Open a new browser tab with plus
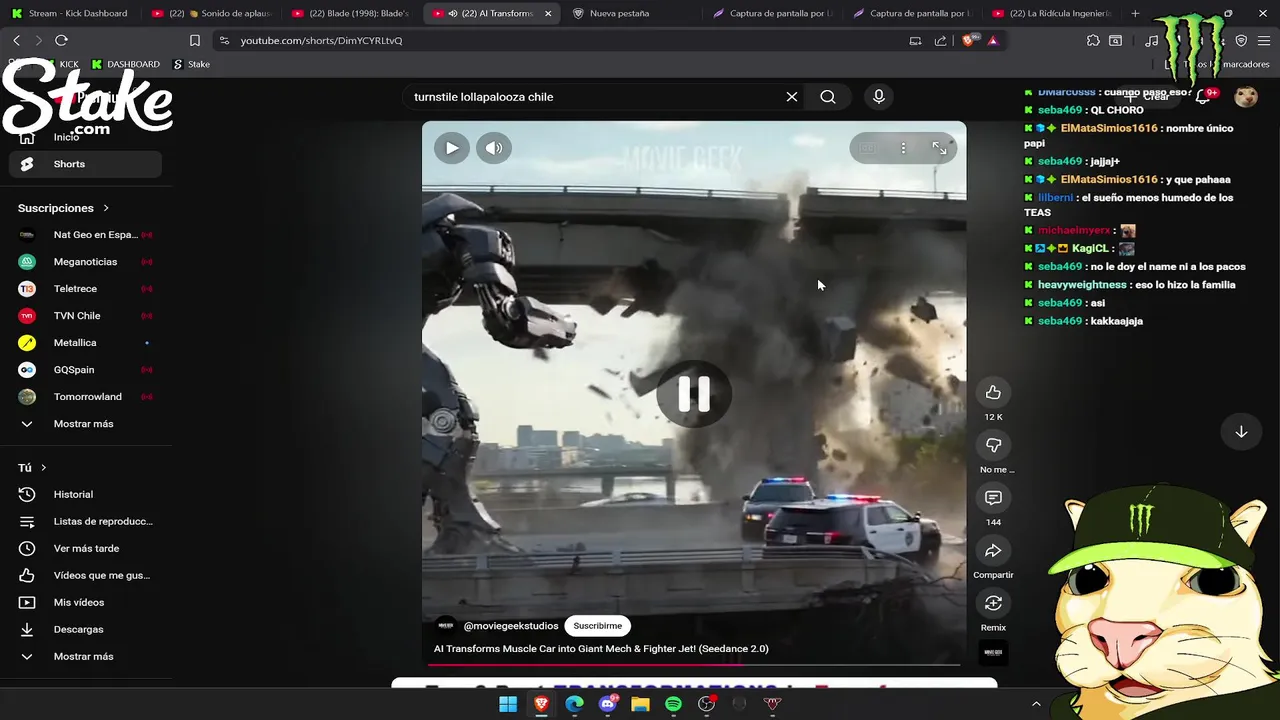 (1135, 13)
